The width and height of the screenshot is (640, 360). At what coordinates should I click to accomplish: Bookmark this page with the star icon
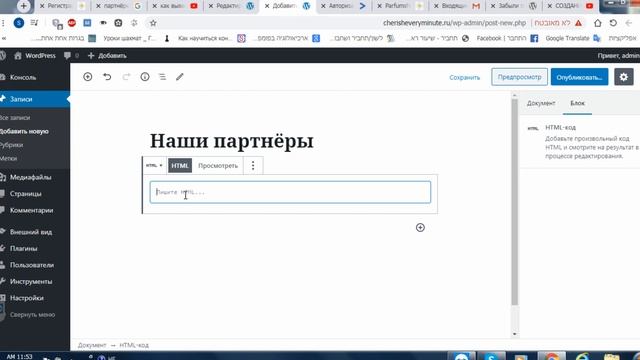tap(153, 23)
